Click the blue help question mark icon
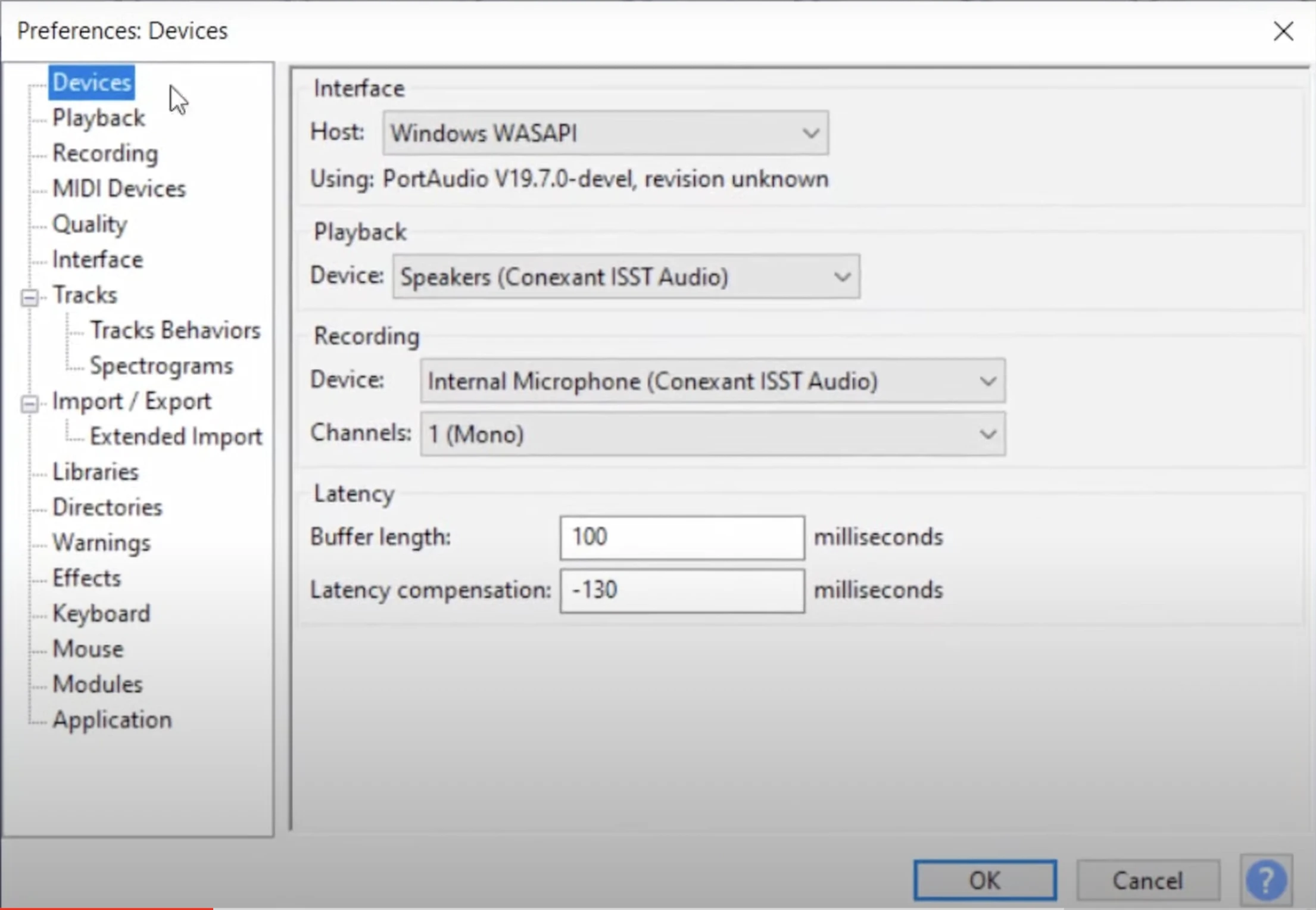1316x910 pixels. click(x=1266, y=880)
